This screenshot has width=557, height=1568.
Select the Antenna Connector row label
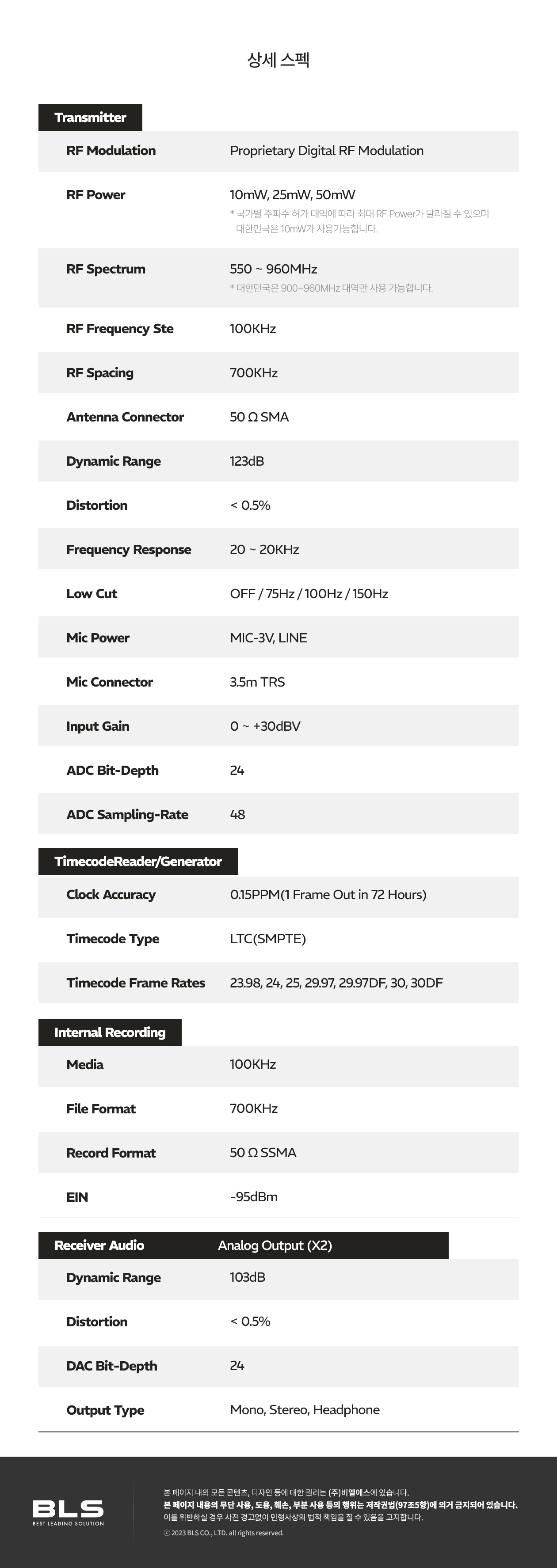coord(125,417)
